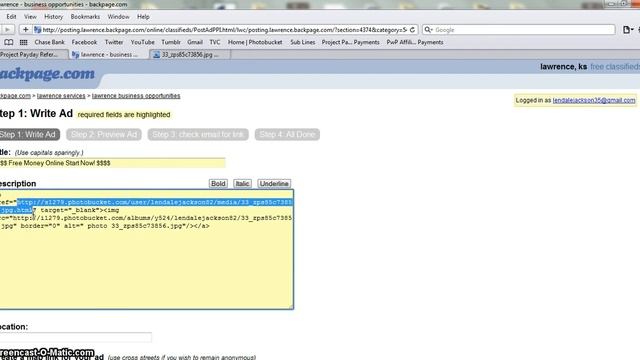Follow the backpage.com breadcrumb link
Viewport: 640px width, 360px height.
[15, 96]
